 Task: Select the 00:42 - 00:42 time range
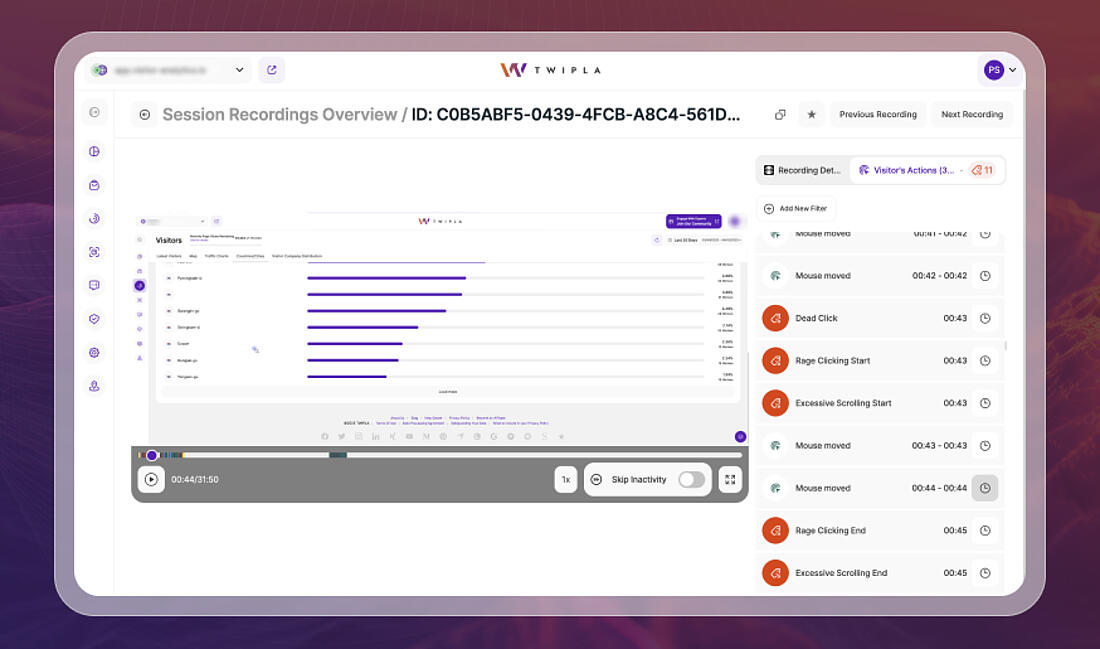(x=939, y=276)
